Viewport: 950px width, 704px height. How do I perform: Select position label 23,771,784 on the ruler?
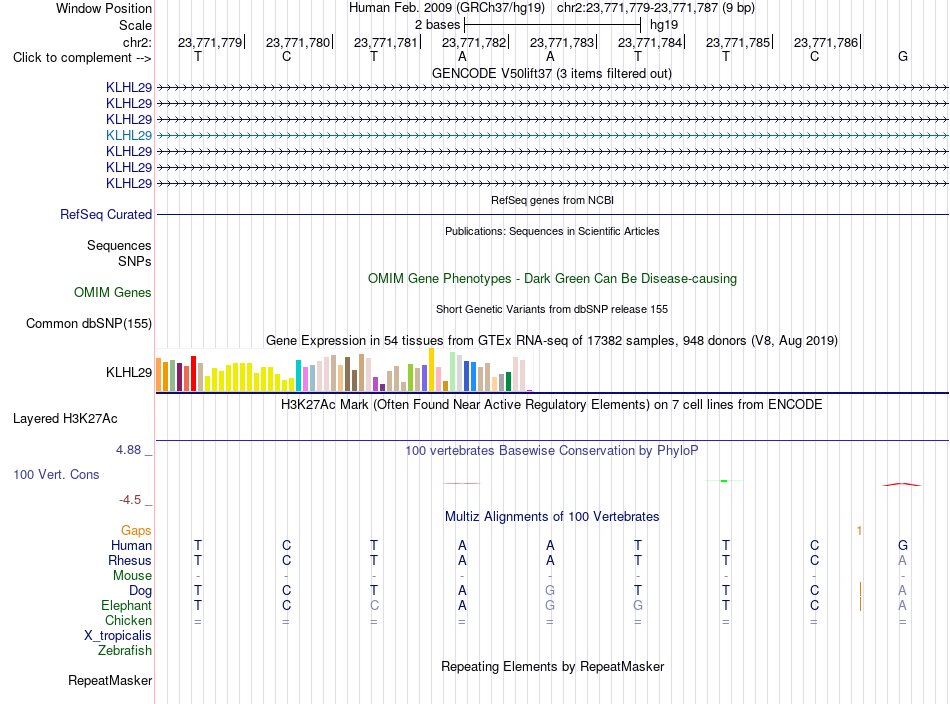click(x=649, y=42)
